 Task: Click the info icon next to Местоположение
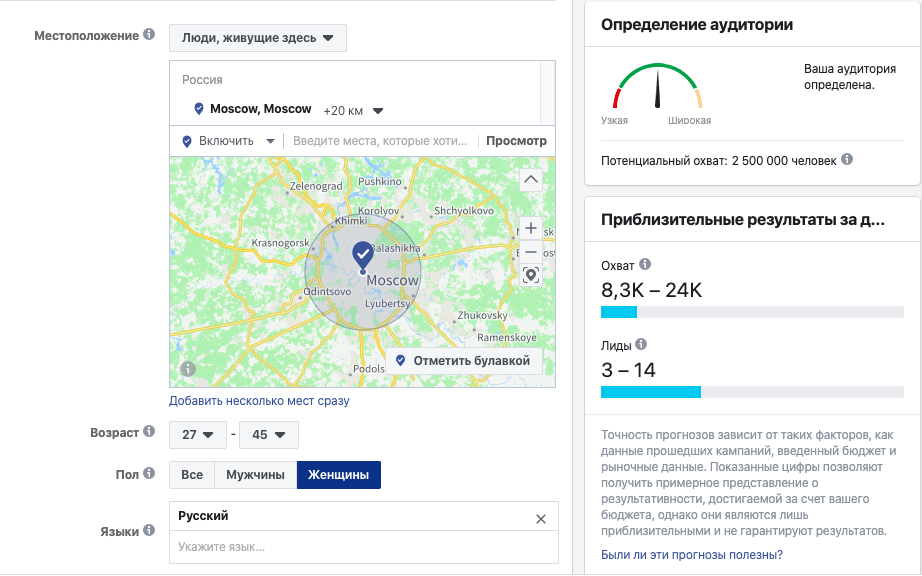[149, 35]
